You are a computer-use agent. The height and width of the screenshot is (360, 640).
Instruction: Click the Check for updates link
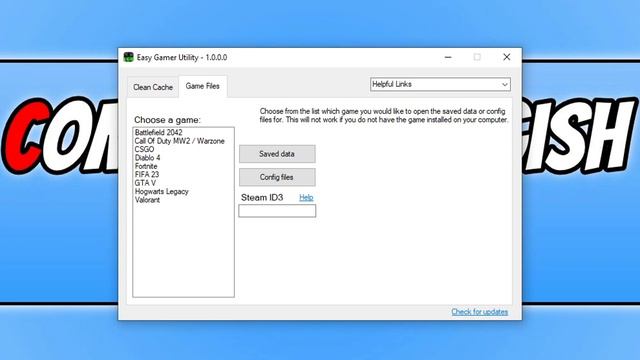click(480, 312)
